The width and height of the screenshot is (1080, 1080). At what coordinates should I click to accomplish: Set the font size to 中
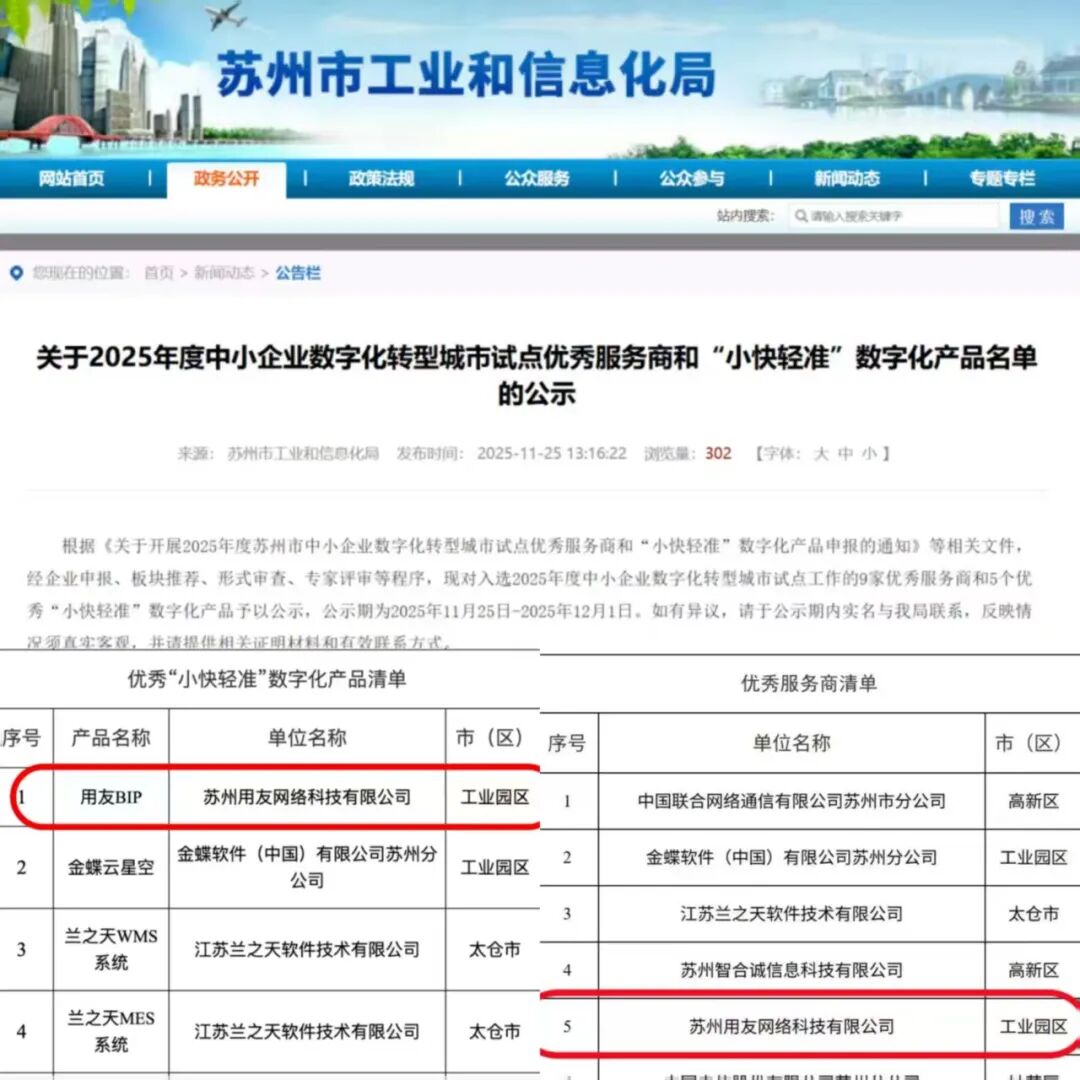click(846, 453)
